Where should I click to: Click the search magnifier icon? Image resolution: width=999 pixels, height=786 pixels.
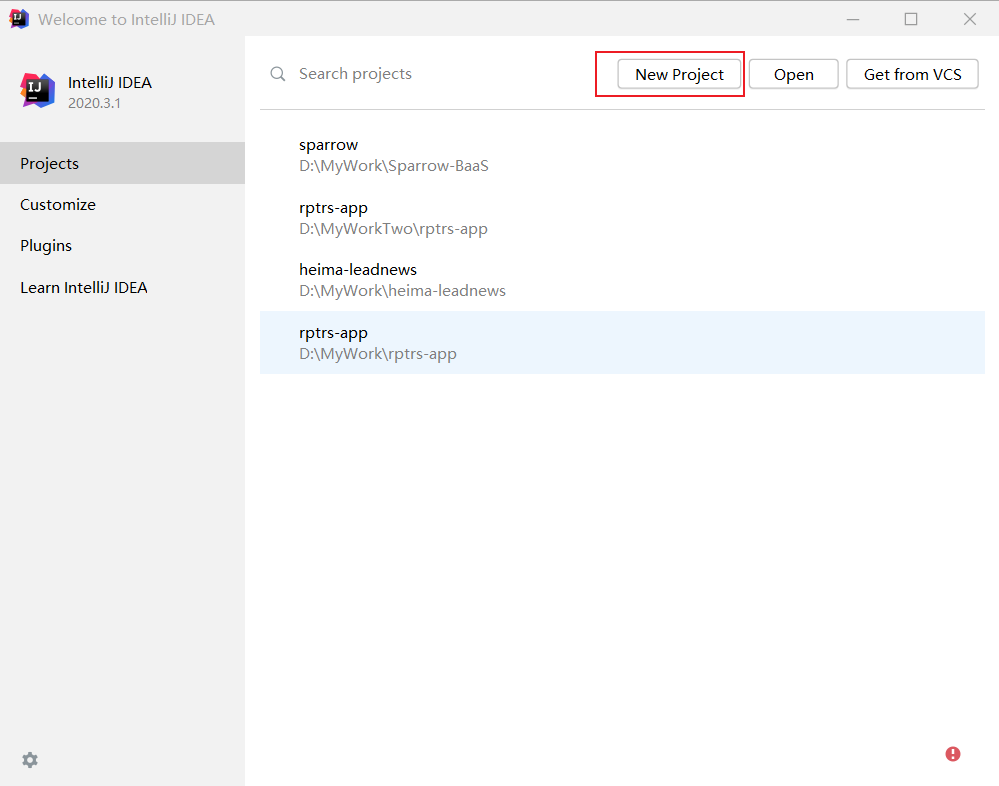(278, 74)
